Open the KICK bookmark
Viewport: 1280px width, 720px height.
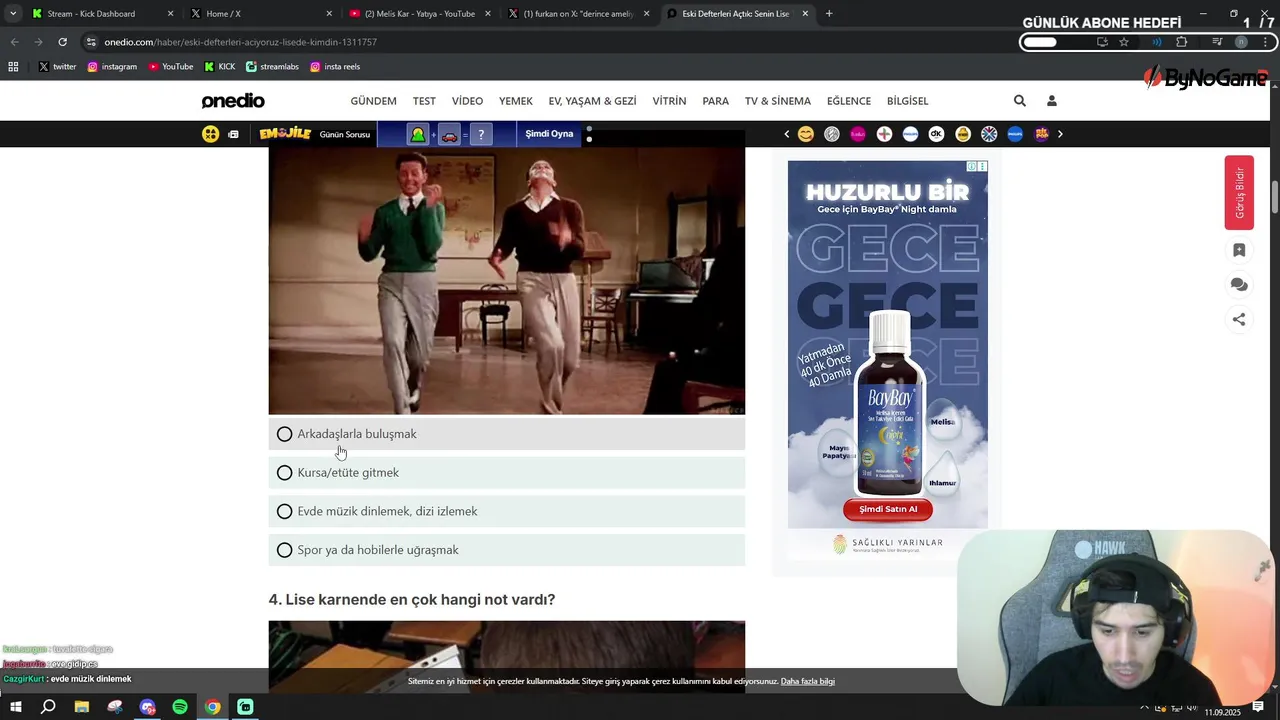pos(220,67)
